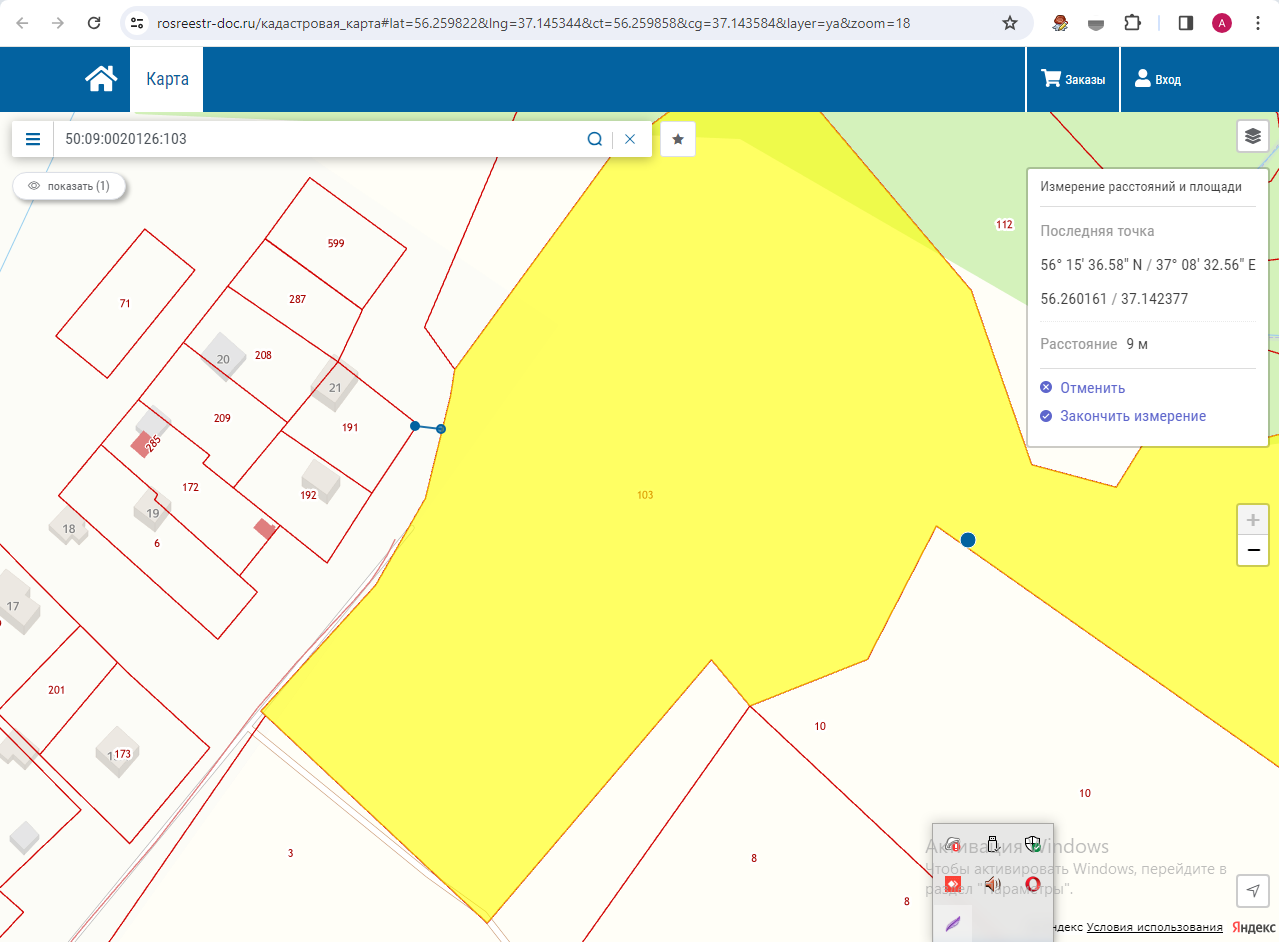
Task: Open the hamburger menu beside search
Action: click(33, 139)
